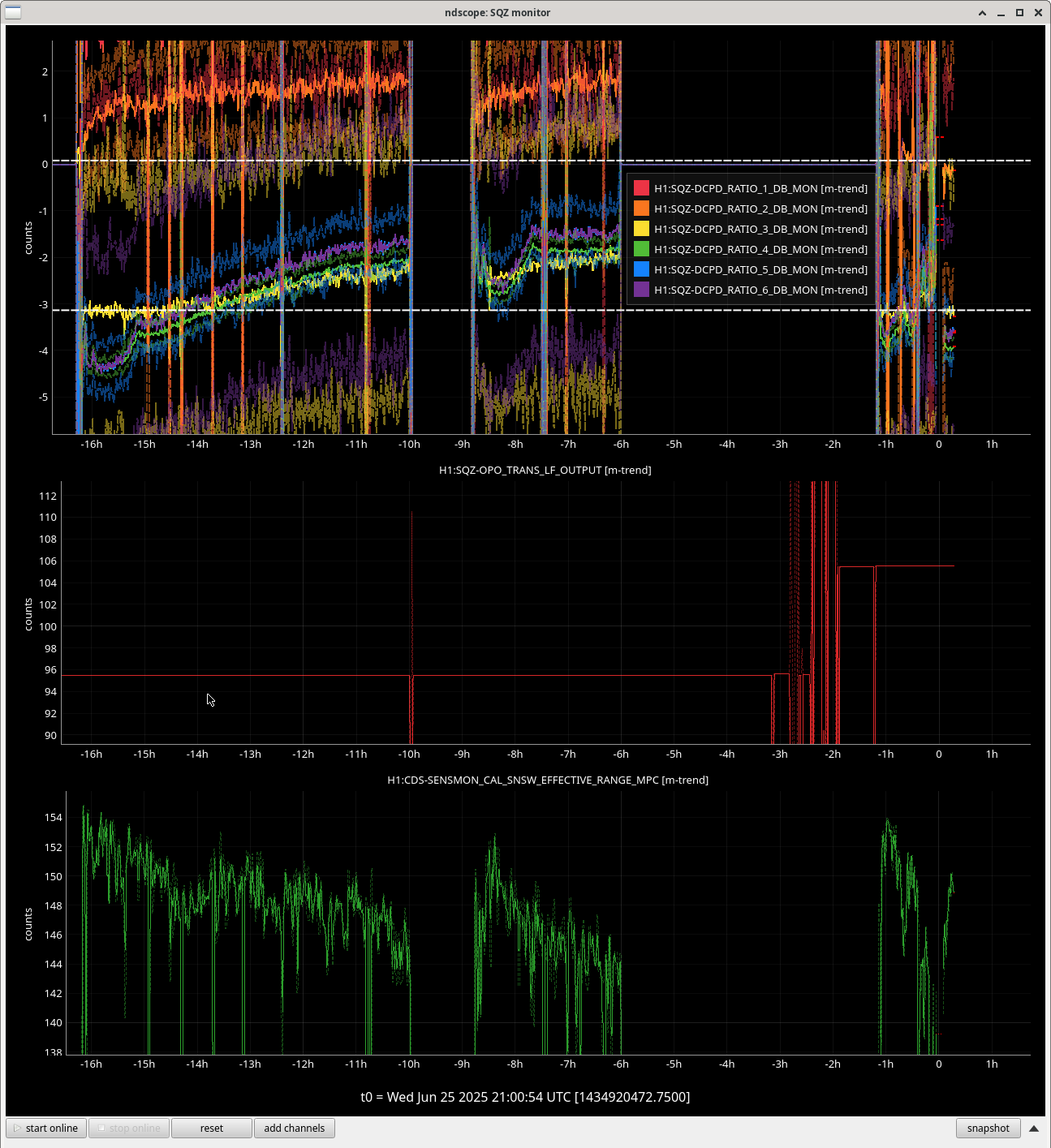
Task: Click the counts axis label of the range plot
Action: click(x=28, y=924)
